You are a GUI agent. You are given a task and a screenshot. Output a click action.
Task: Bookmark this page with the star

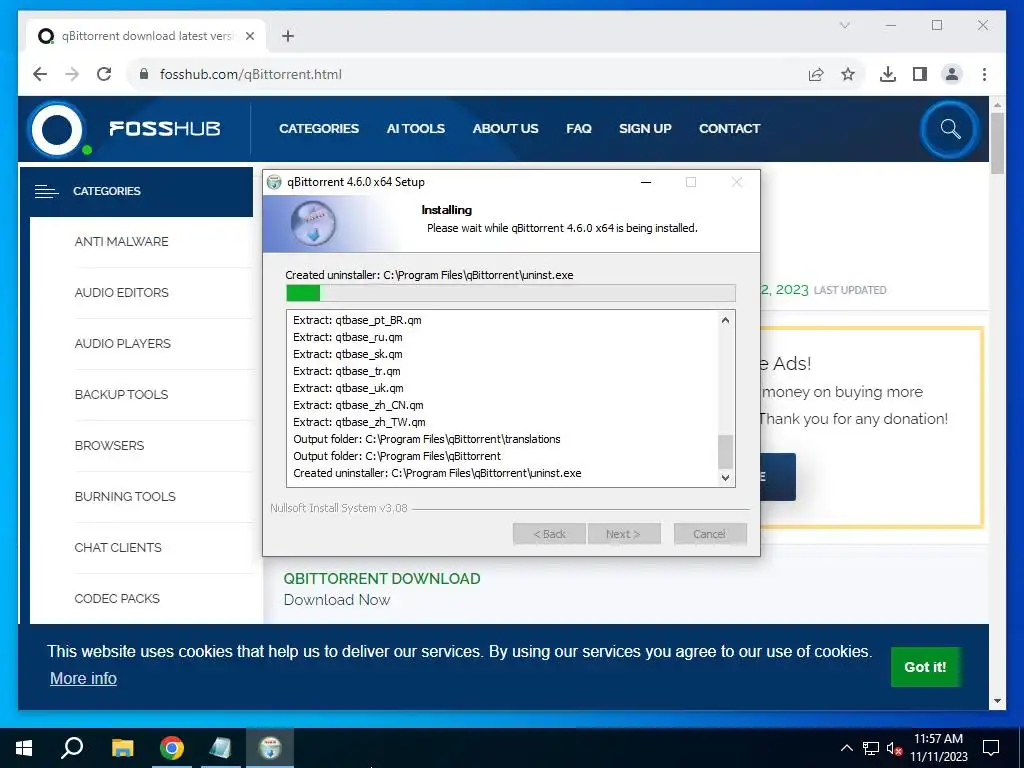point(848,74)
